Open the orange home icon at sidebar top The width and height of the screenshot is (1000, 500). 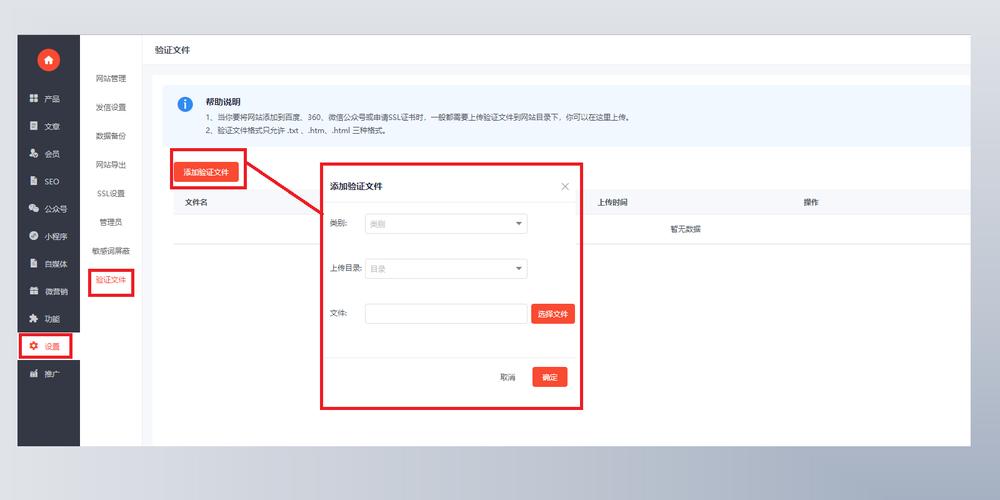click(x=48, y=60)
